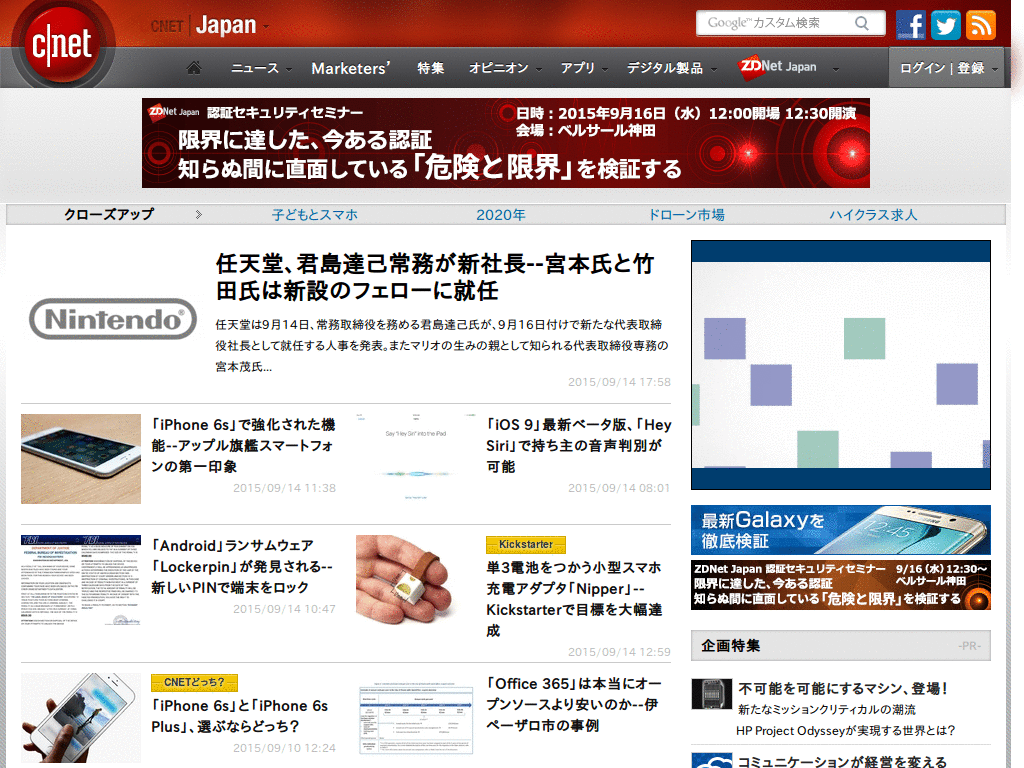
Task: Click the FBI document thumbnail
Action: [x=81, y=580]
